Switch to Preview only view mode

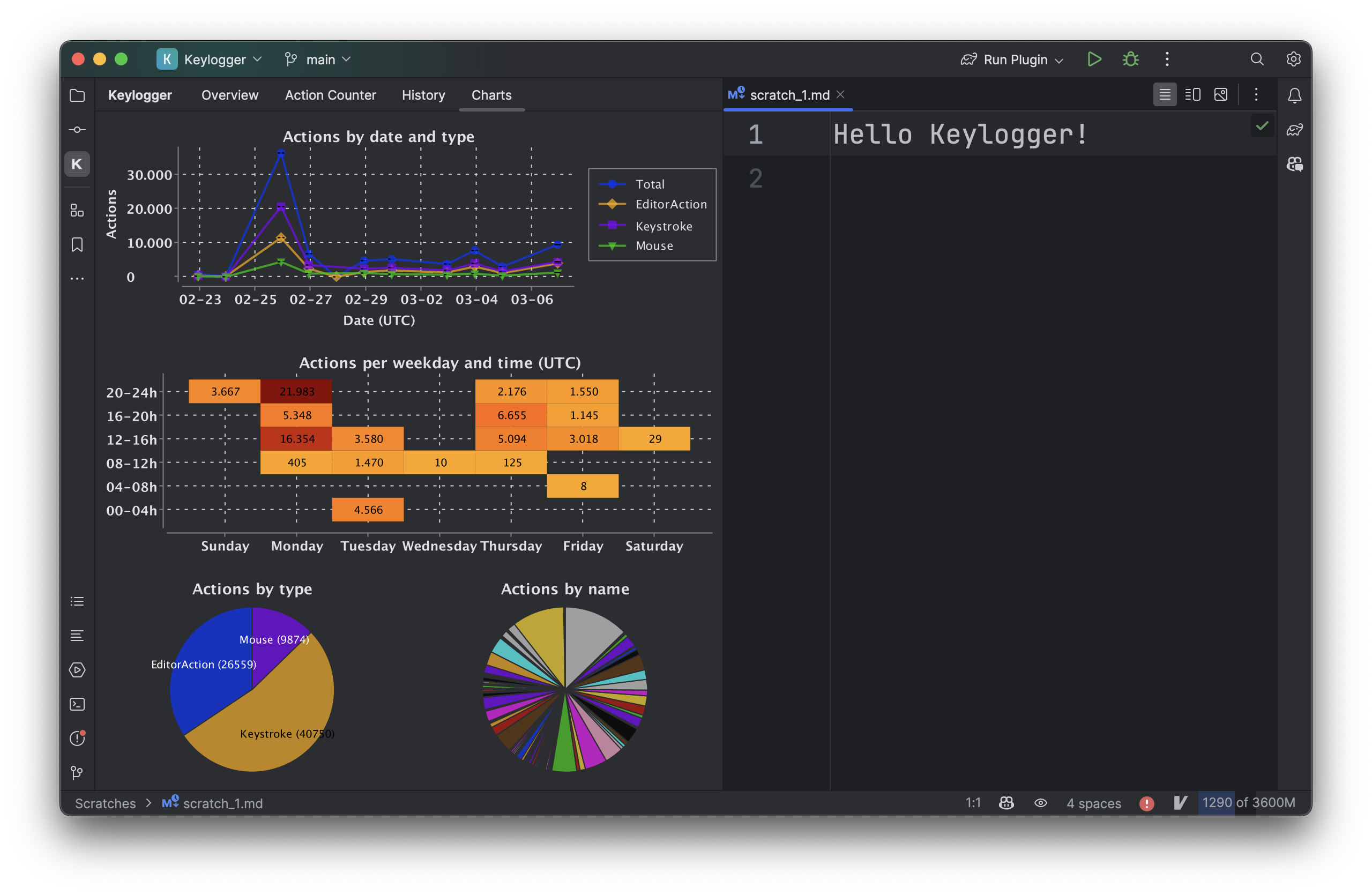[x=1220, y=94]
